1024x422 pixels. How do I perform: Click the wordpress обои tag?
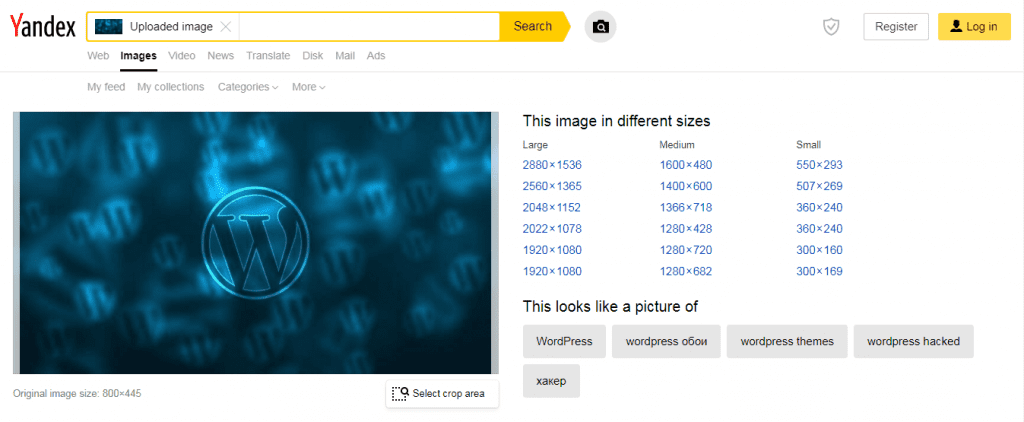pos(666,341)
